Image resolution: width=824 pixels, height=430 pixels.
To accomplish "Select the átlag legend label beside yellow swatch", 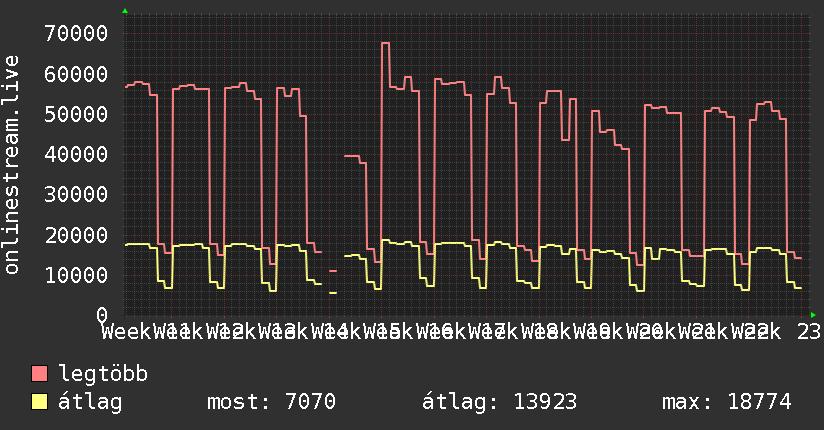I will coord(90,402).
